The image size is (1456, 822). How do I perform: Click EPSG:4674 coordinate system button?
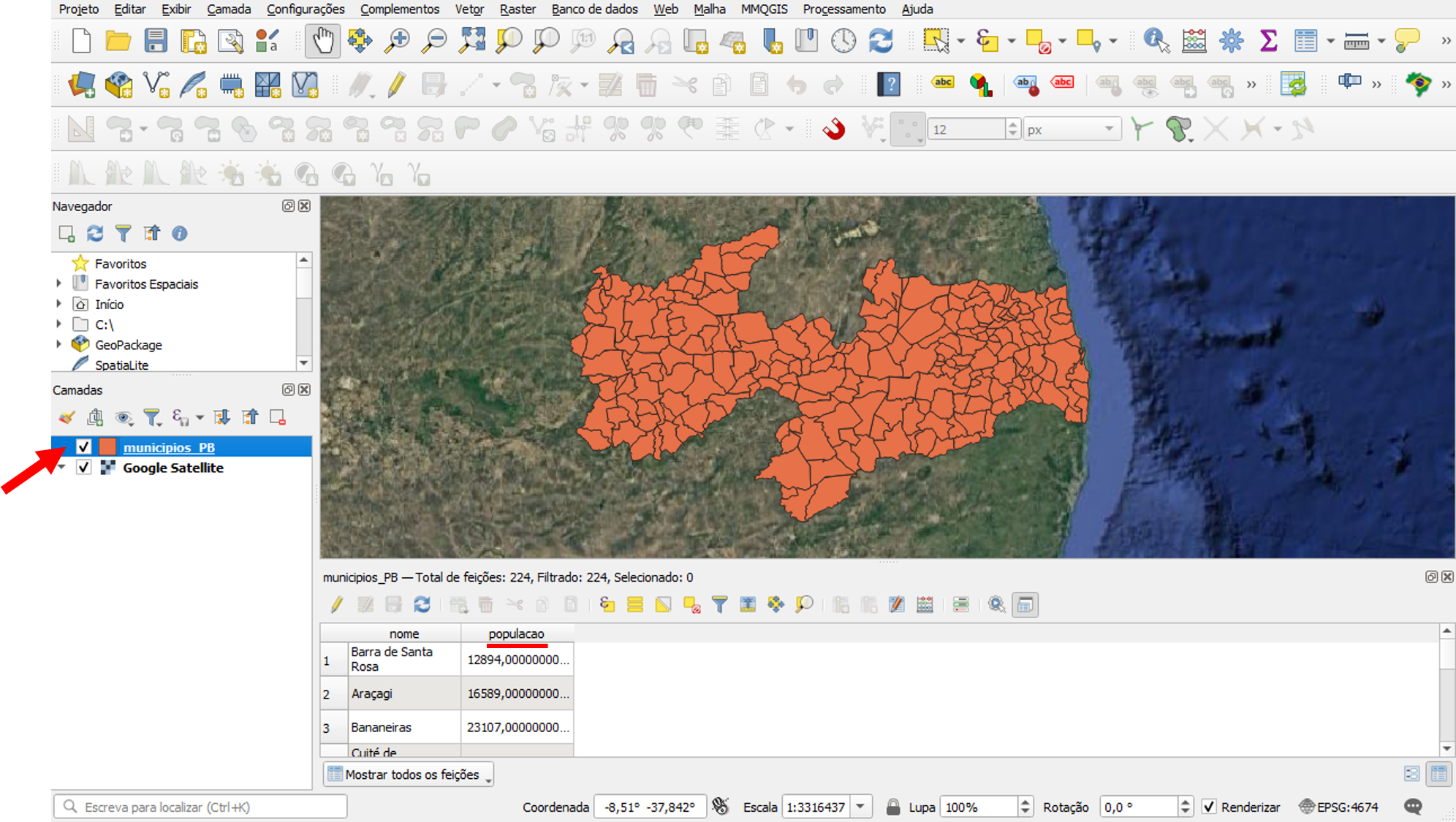point(1339,807)
